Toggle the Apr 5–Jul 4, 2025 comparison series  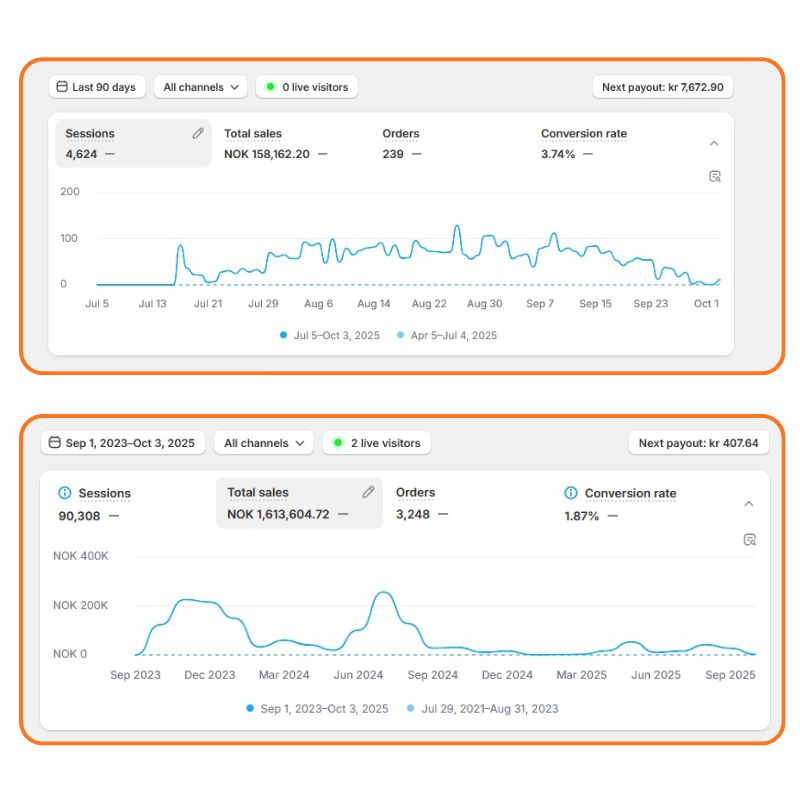pyautogui.click(x=446, y=335)
